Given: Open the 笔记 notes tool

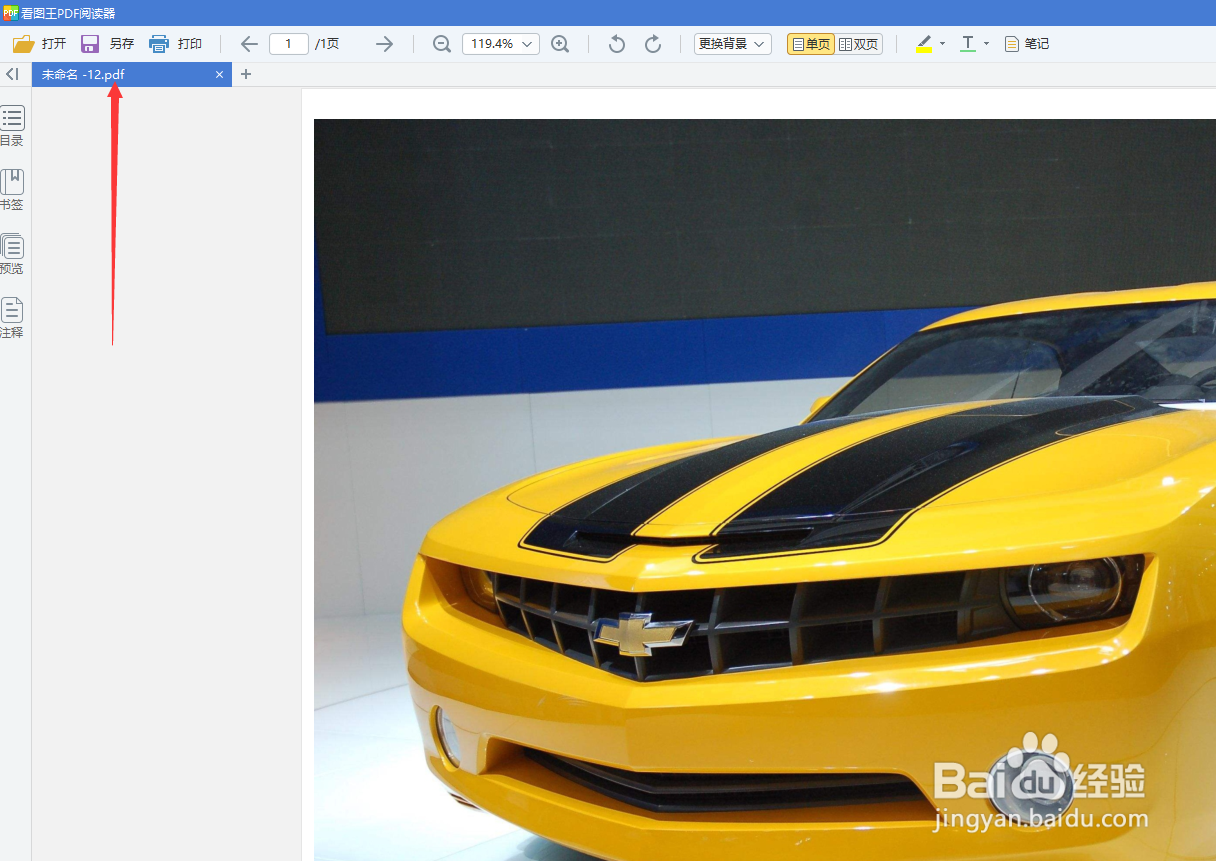Looking at the screenshot, I should 1027,44.
